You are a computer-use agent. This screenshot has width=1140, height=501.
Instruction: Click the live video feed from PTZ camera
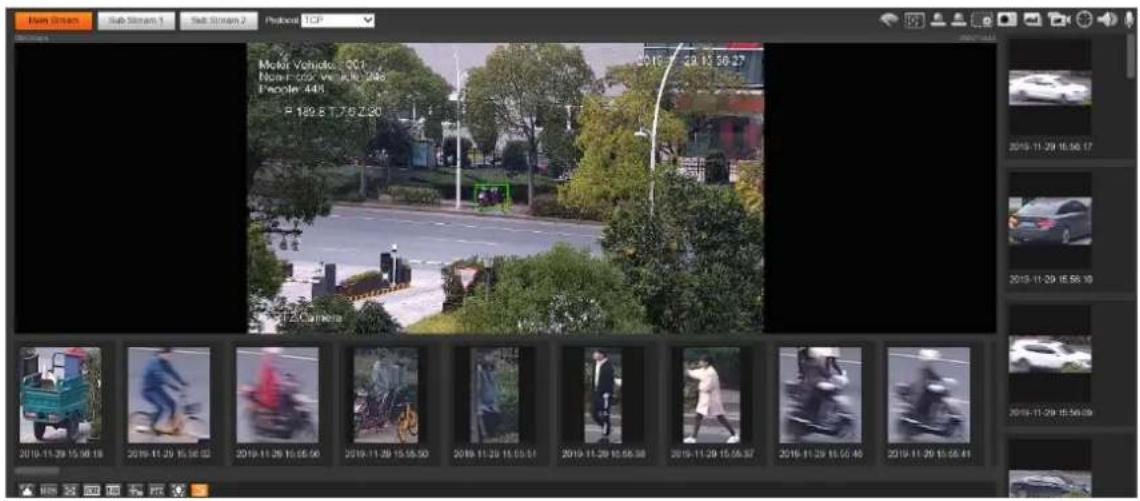click(x=505, y=188)
